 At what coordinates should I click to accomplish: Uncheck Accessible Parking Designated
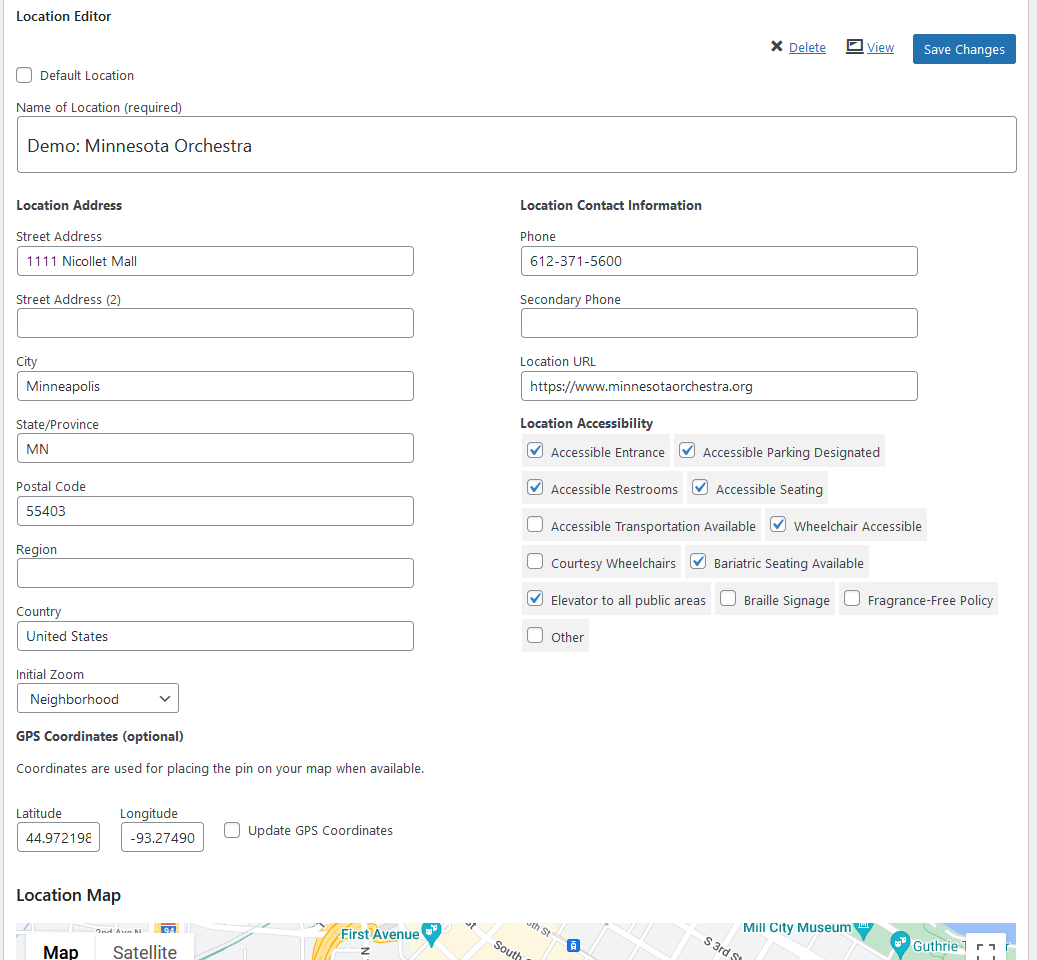click(x=687, y=451)
